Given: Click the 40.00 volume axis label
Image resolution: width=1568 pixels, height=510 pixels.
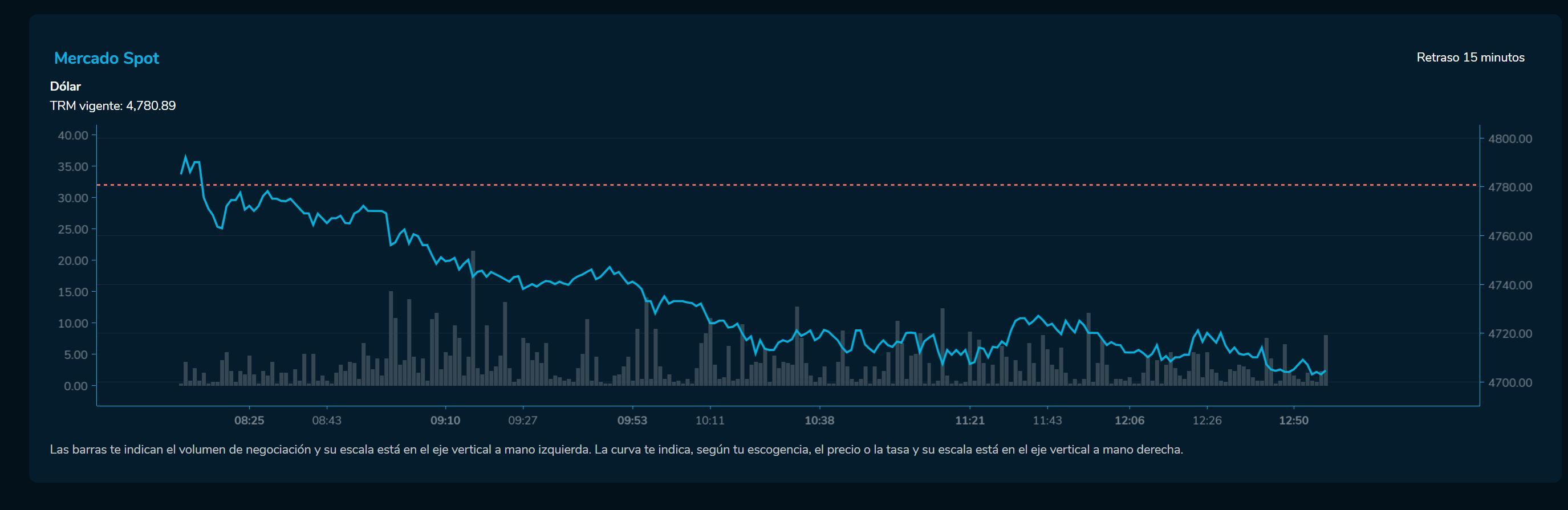Looking at the screenshot, I should tap(73, 136).
